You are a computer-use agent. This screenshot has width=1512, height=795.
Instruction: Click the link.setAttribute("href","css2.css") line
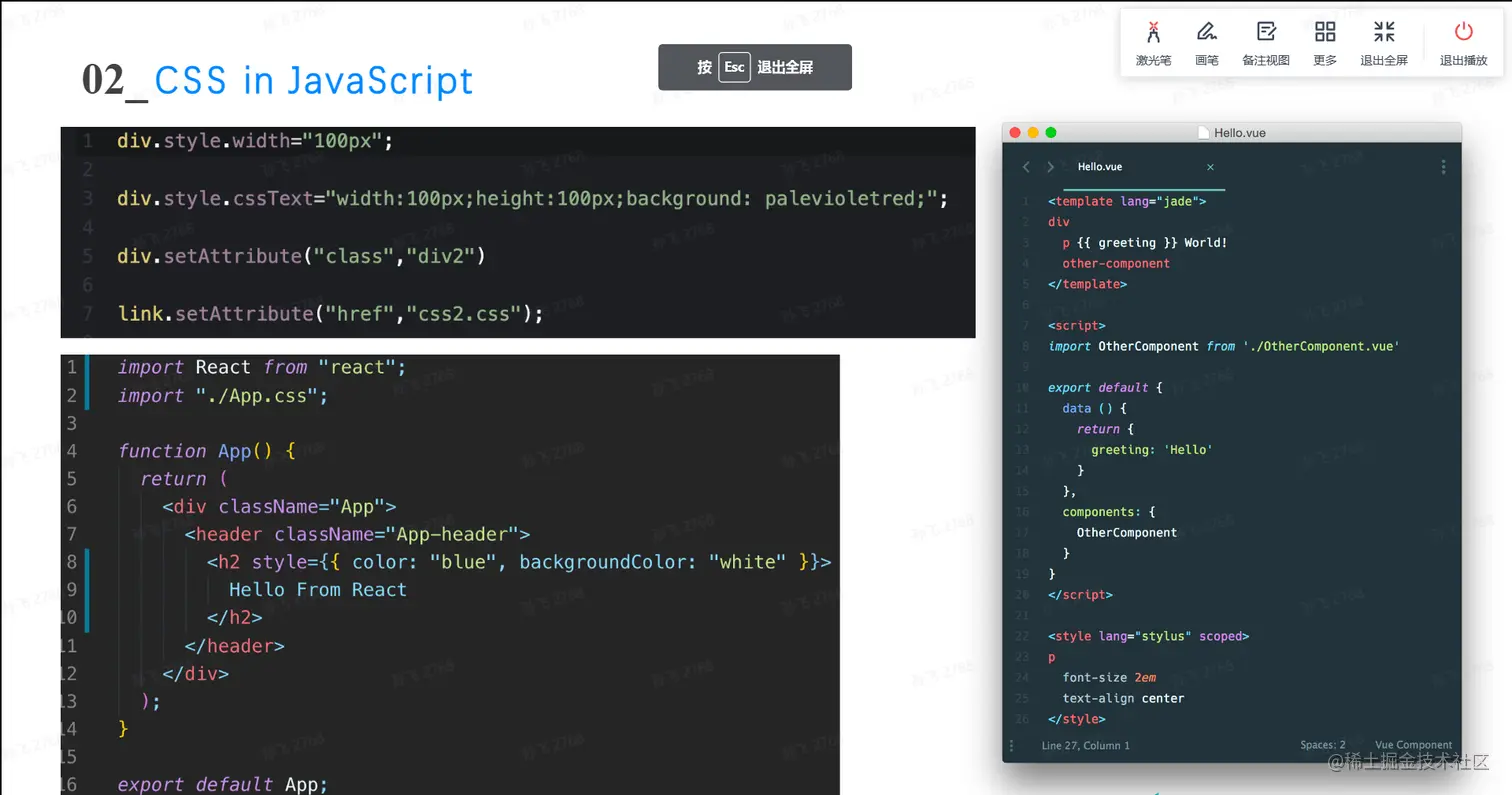click(x=330, y=314)
